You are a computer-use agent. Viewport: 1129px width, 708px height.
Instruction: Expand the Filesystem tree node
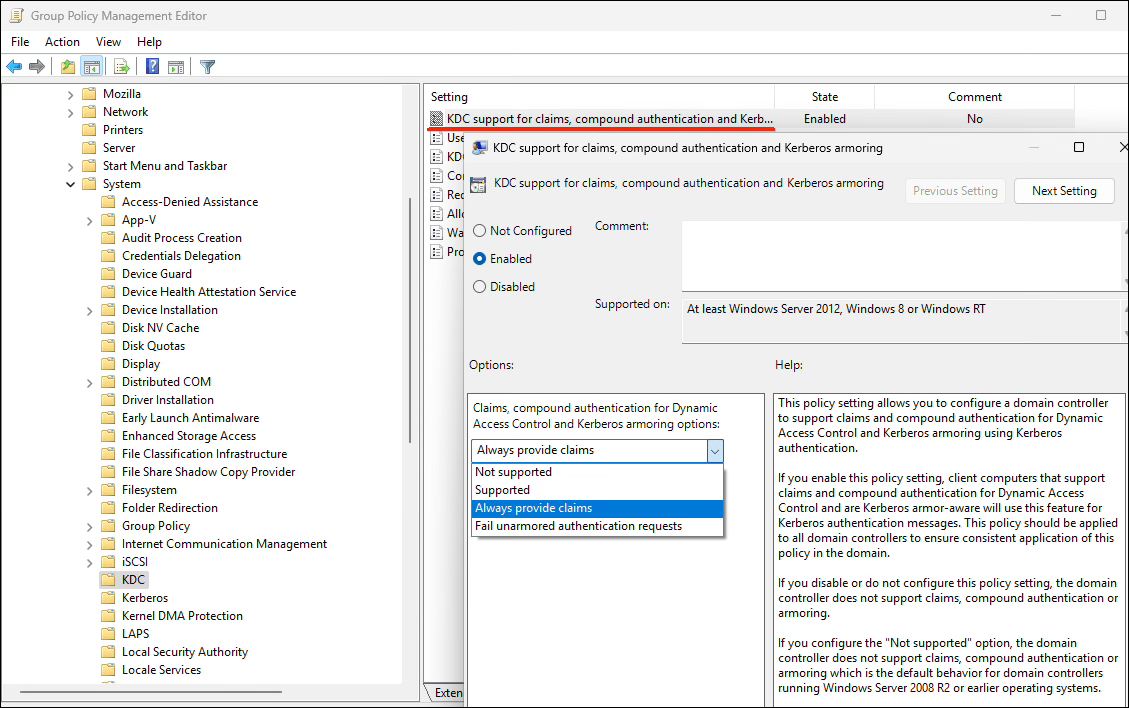89,490
